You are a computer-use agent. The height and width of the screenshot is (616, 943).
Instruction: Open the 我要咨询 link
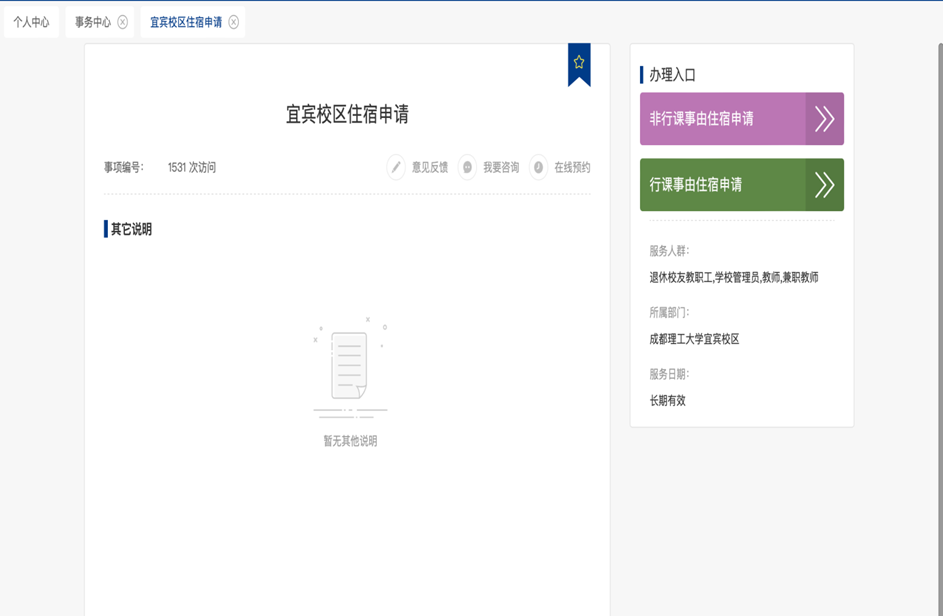[501, 167]
